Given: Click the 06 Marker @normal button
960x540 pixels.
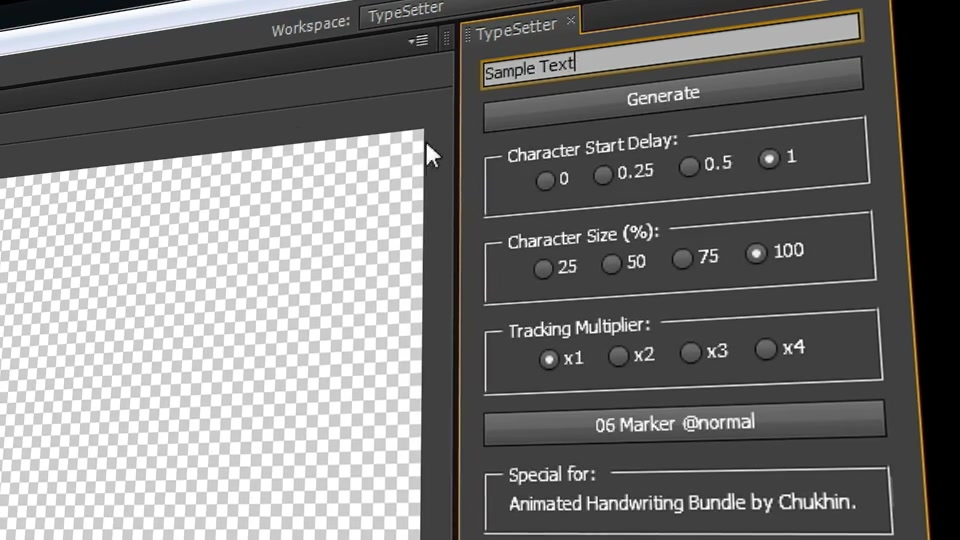Looking at the screenshot, I should 684,423.
